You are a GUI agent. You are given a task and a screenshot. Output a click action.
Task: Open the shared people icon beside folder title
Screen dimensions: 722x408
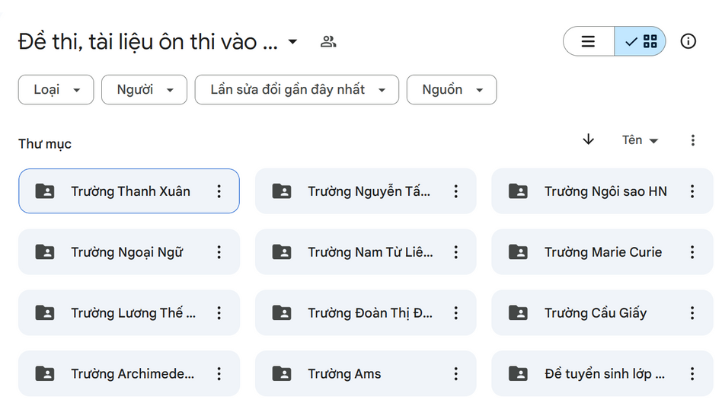(x=328, y=42)
